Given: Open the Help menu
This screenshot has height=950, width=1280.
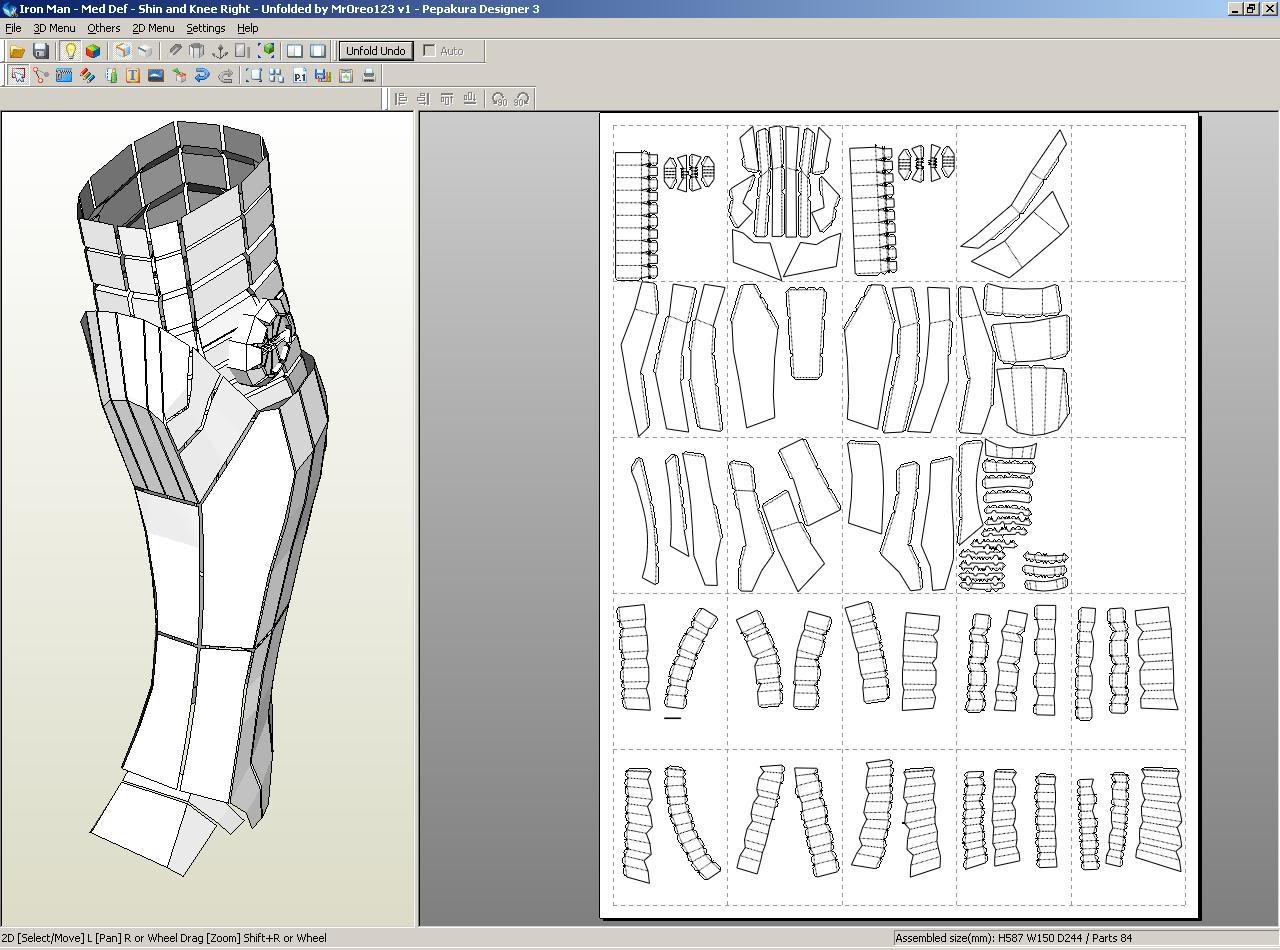Looking at the screenshot, I should [247, 28].
